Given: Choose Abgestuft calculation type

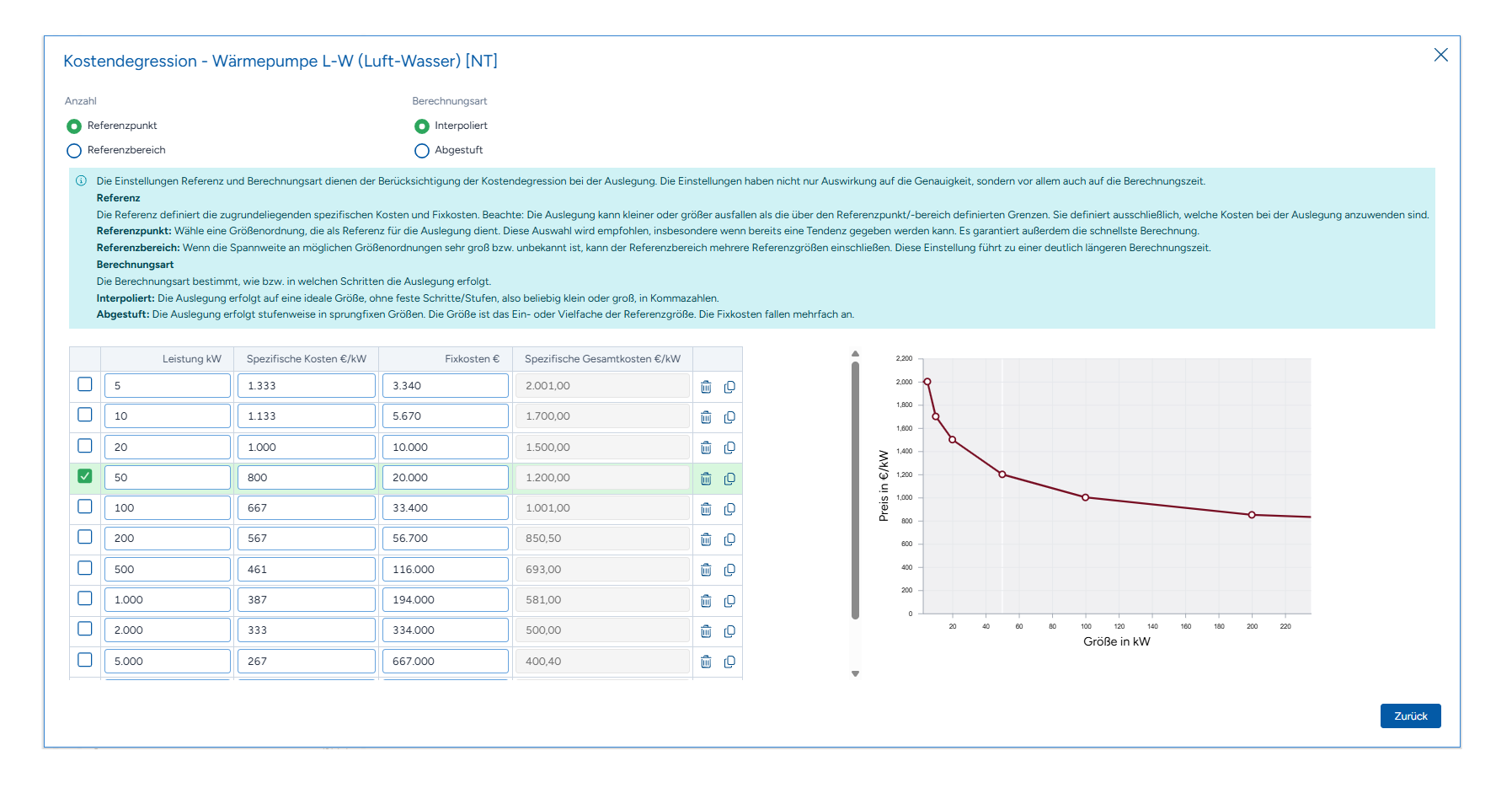Looking at the screenshot, I should click(x=422, y=151).
